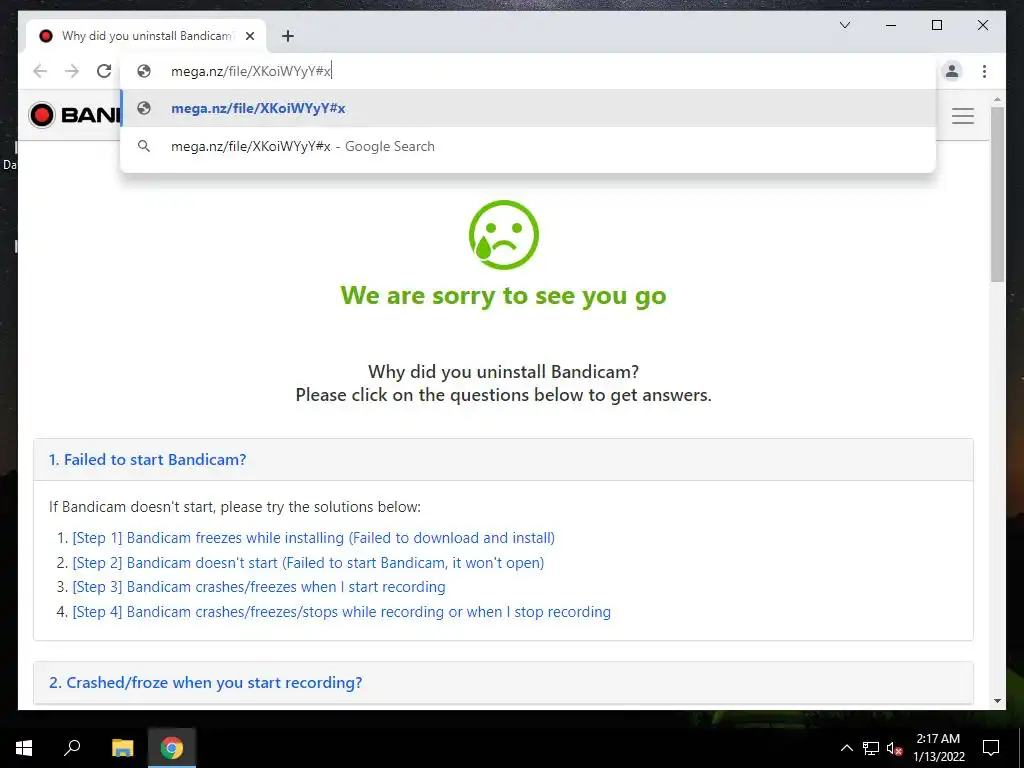Open '[Step 4] Bandicam crashes/freezes/stops while recording' link

342,612
